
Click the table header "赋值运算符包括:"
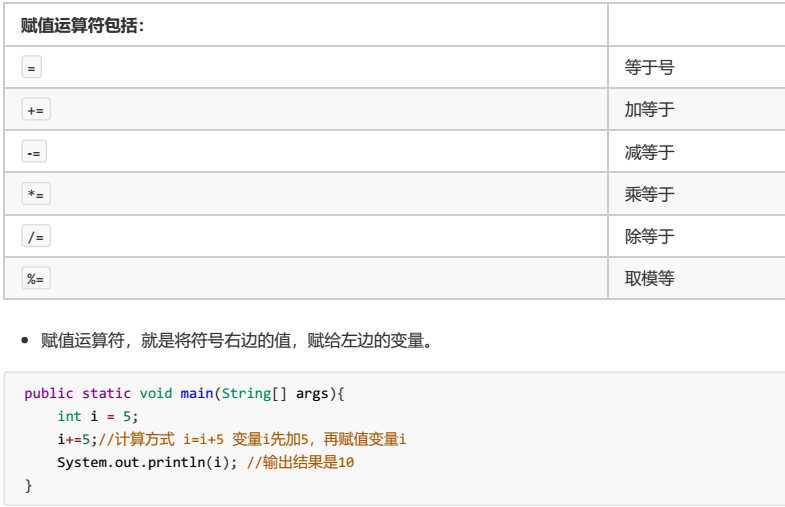82,25
